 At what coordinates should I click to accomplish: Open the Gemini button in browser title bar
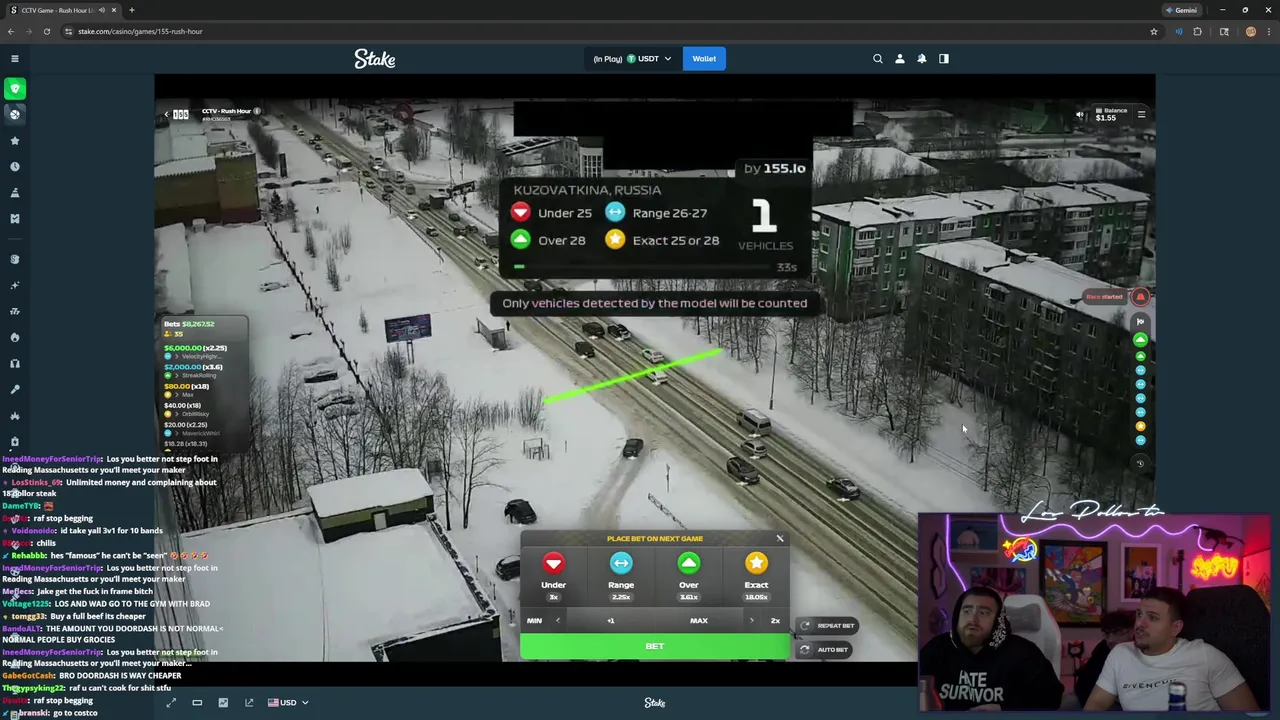(x=1181, y=10)
